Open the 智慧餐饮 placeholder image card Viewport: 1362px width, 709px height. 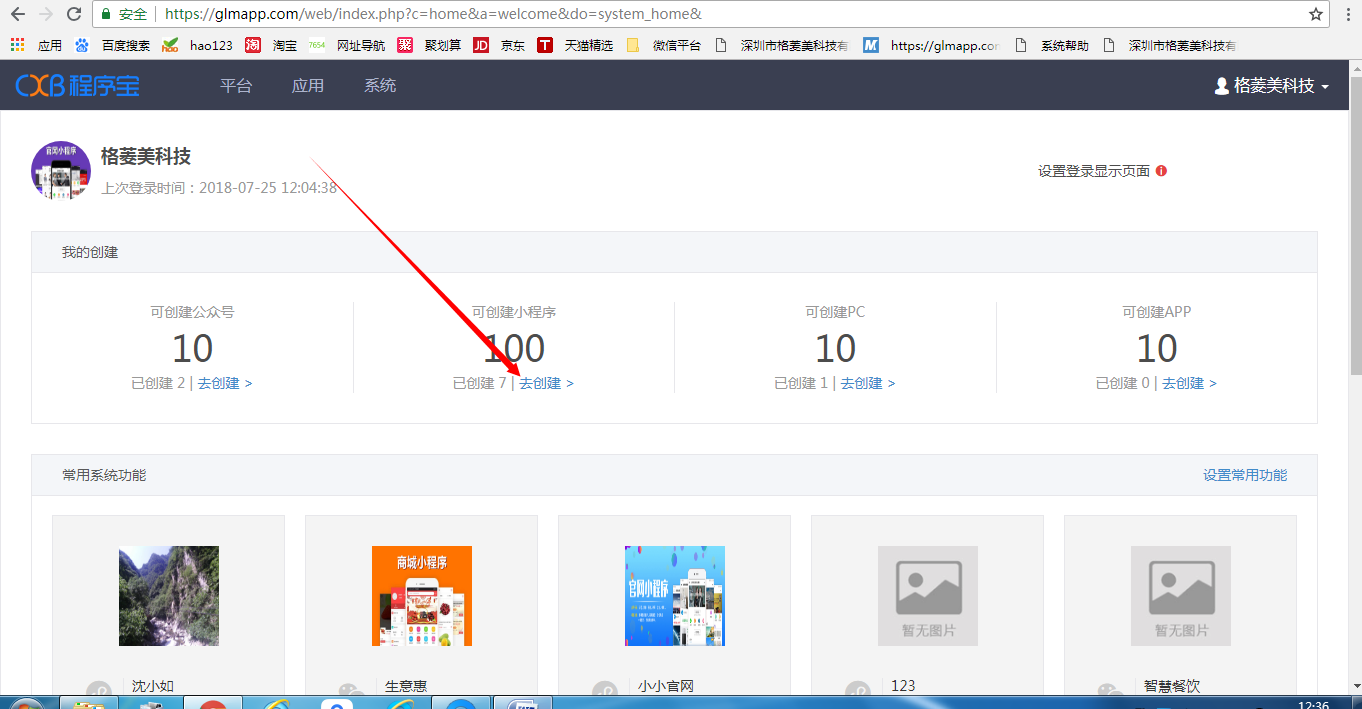1181,596
